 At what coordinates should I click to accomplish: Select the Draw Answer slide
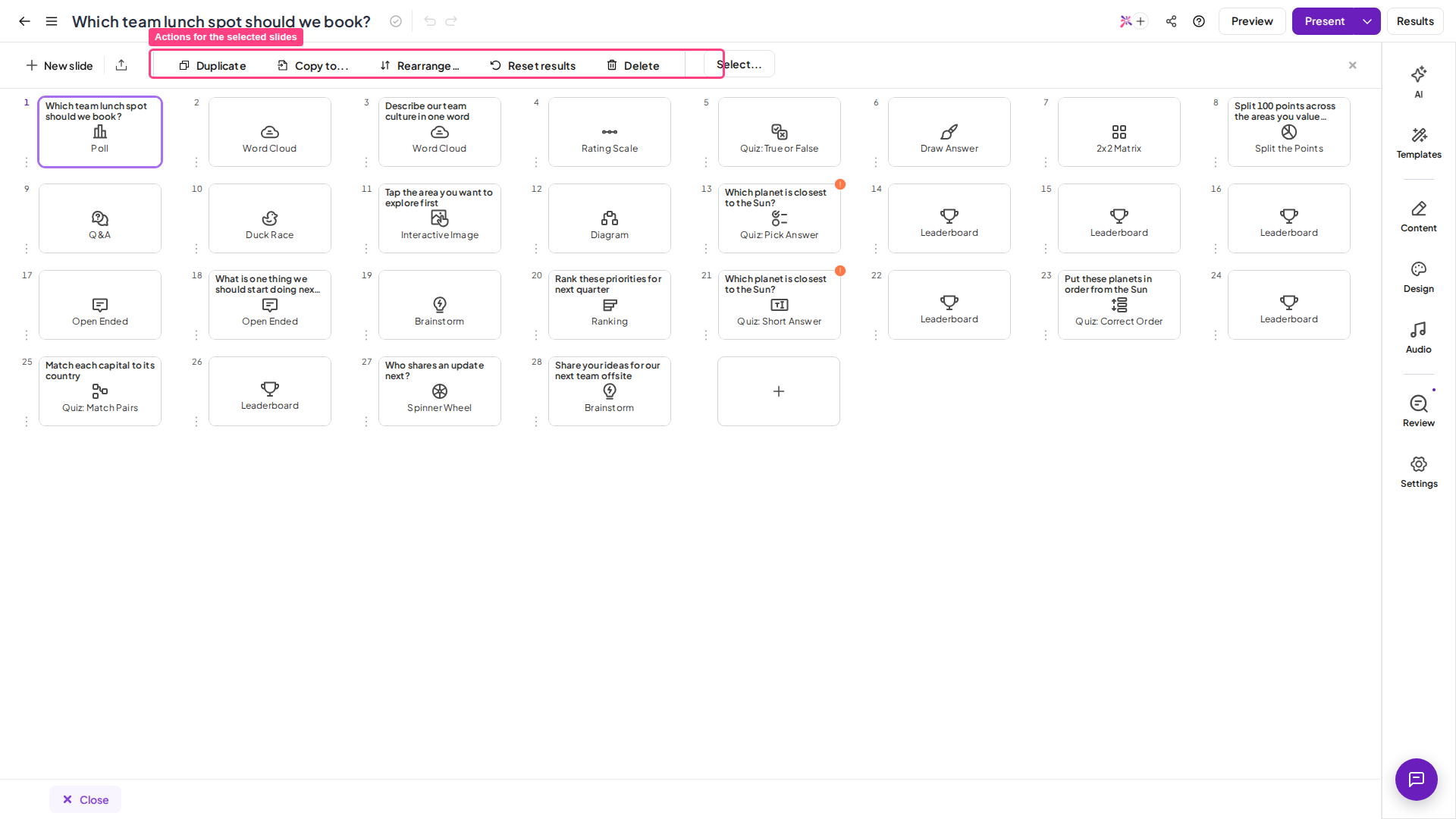pos(949,132)
